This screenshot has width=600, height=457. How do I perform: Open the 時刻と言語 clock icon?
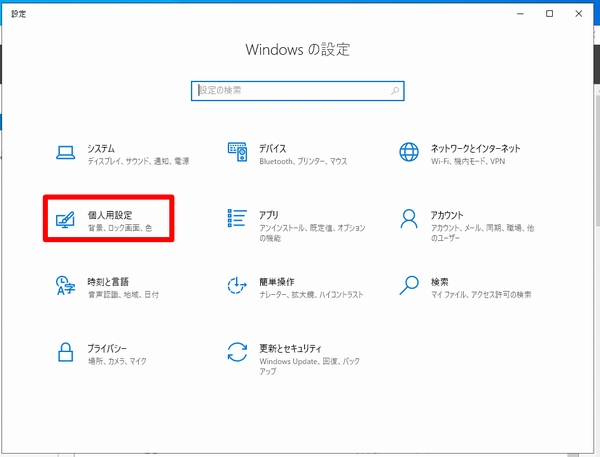(x=65, y=286)
